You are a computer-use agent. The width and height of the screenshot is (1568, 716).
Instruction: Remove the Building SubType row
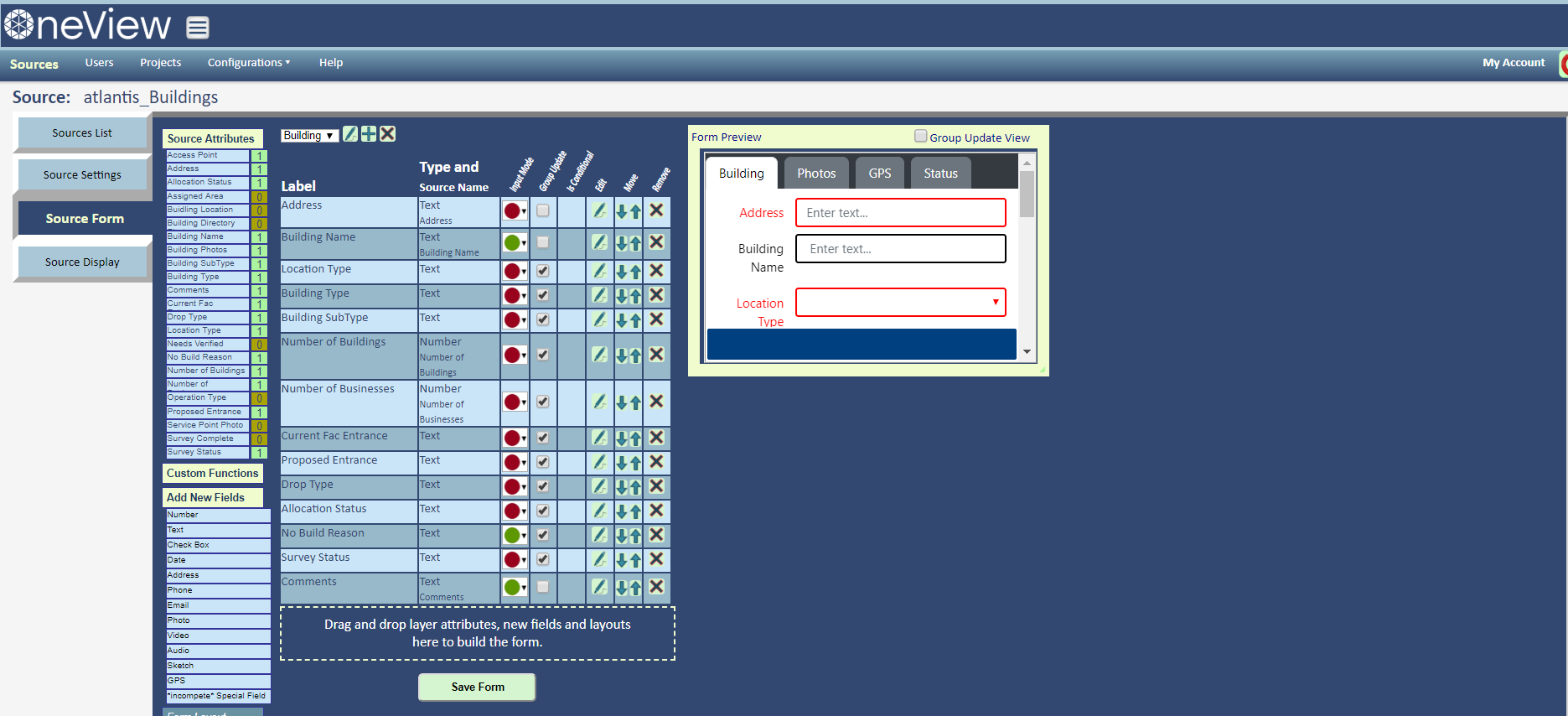[x=657, y=319]
